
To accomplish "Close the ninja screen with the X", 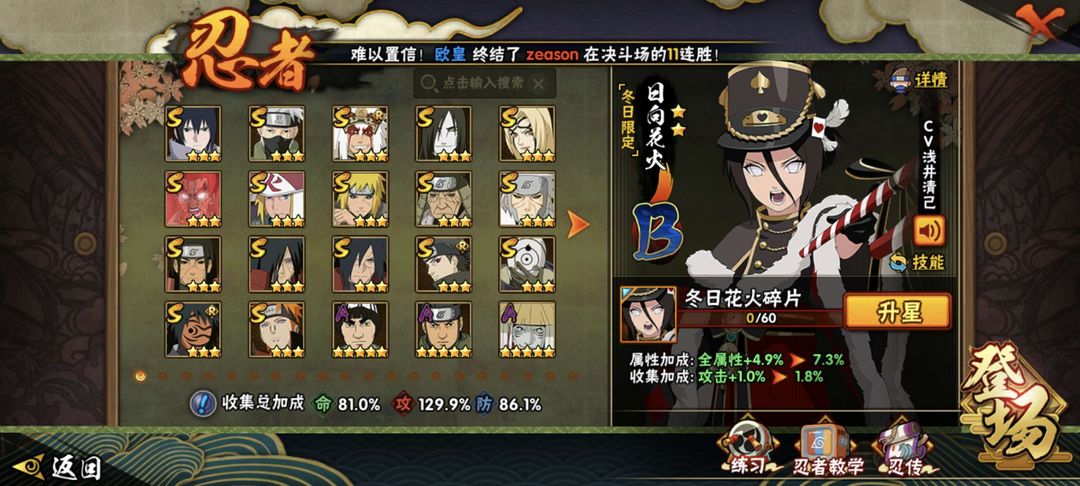I will [1039, 21].
